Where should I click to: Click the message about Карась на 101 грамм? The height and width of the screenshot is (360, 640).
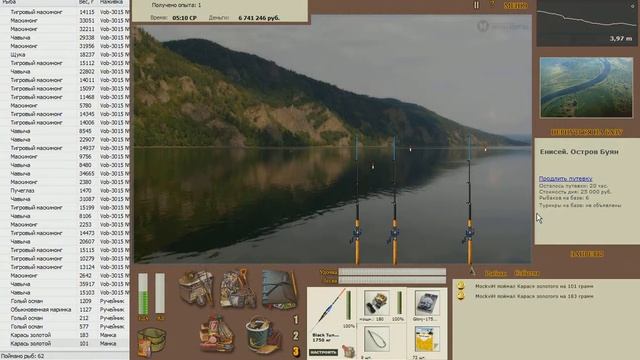tap(534, 287)
